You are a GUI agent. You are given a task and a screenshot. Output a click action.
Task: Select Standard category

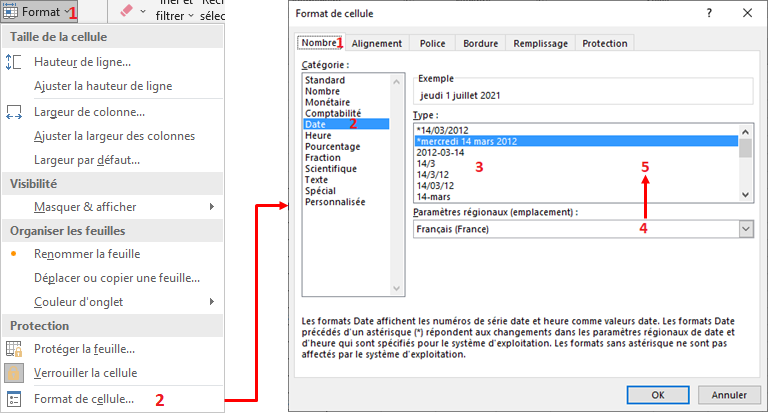346,80
